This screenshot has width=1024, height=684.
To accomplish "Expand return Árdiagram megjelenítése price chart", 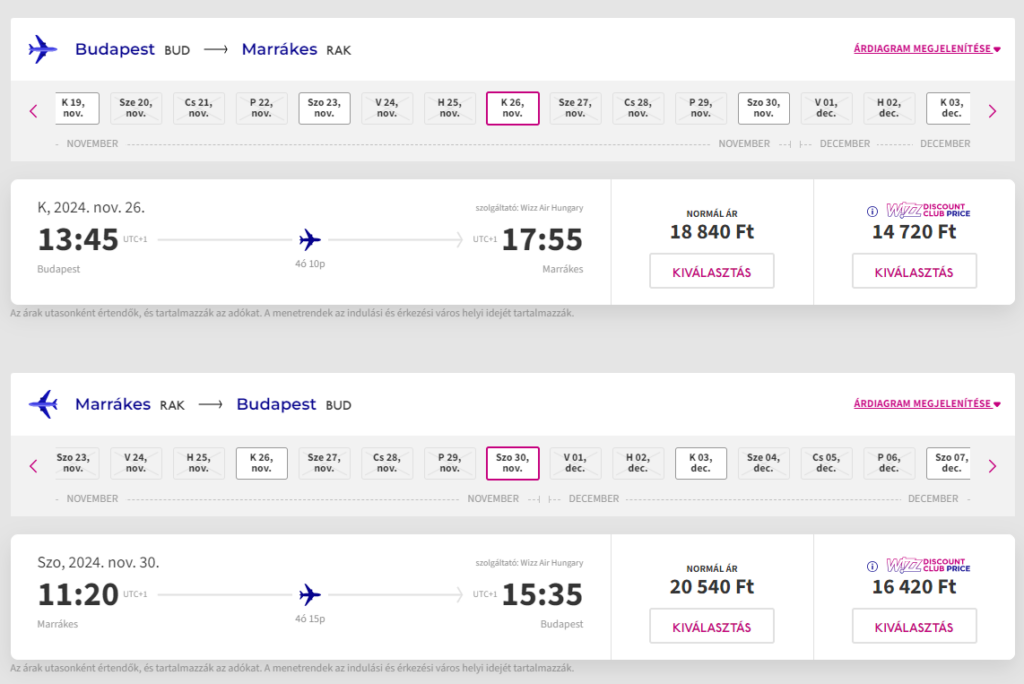I will click(x=927, y=404).
